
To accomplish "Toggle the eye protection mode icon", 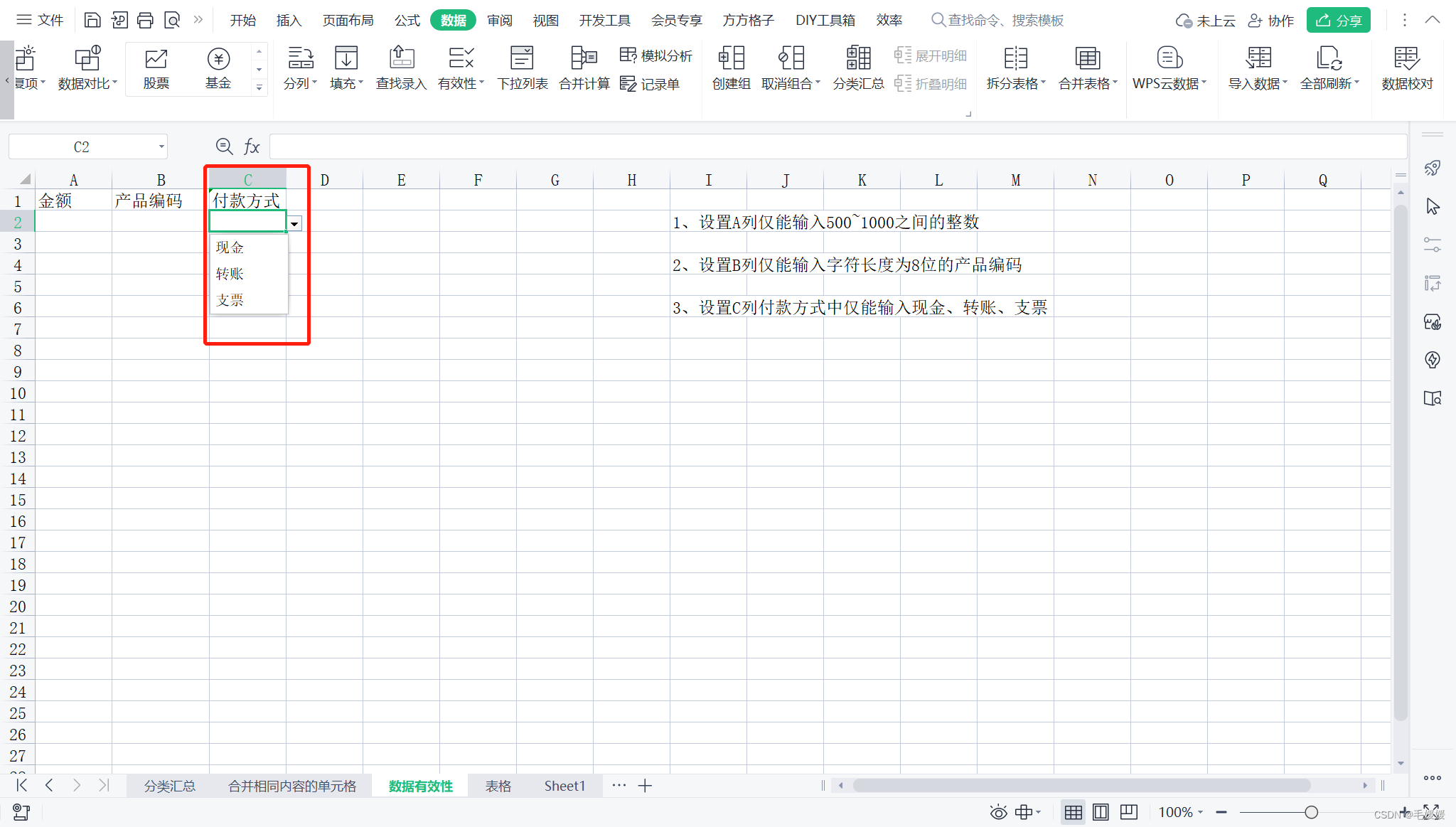I will click(998, 812).
